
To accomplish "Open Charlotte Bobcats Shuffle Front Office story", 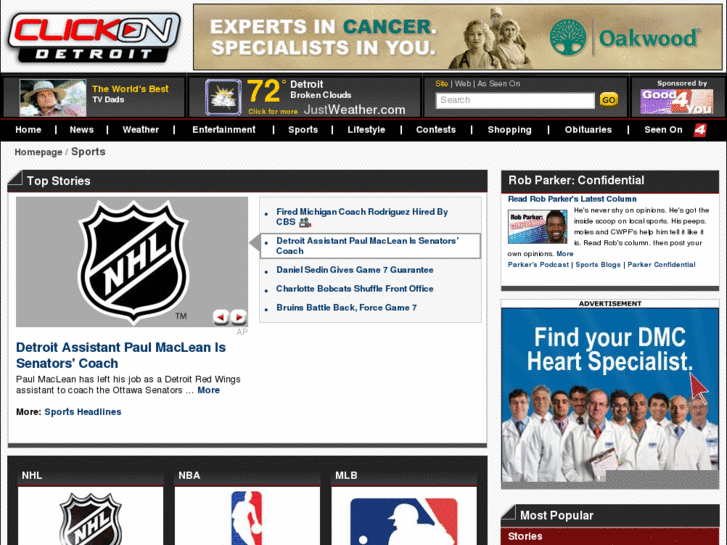I will click(355, 289).
